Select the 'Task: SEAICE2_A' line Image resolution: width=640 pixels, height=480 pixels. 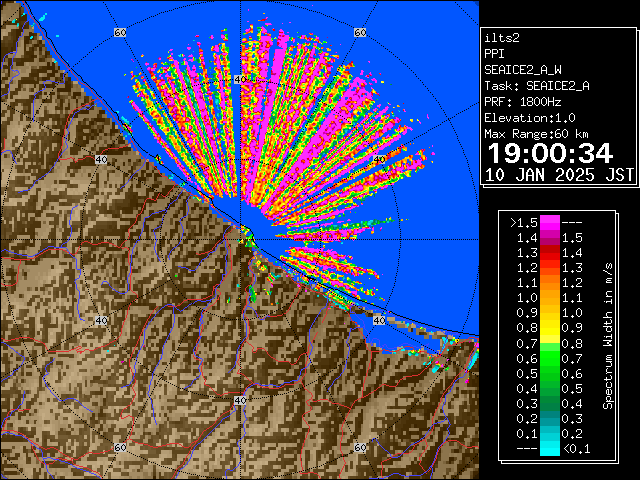pyautogui.click(x=537, y=86)
